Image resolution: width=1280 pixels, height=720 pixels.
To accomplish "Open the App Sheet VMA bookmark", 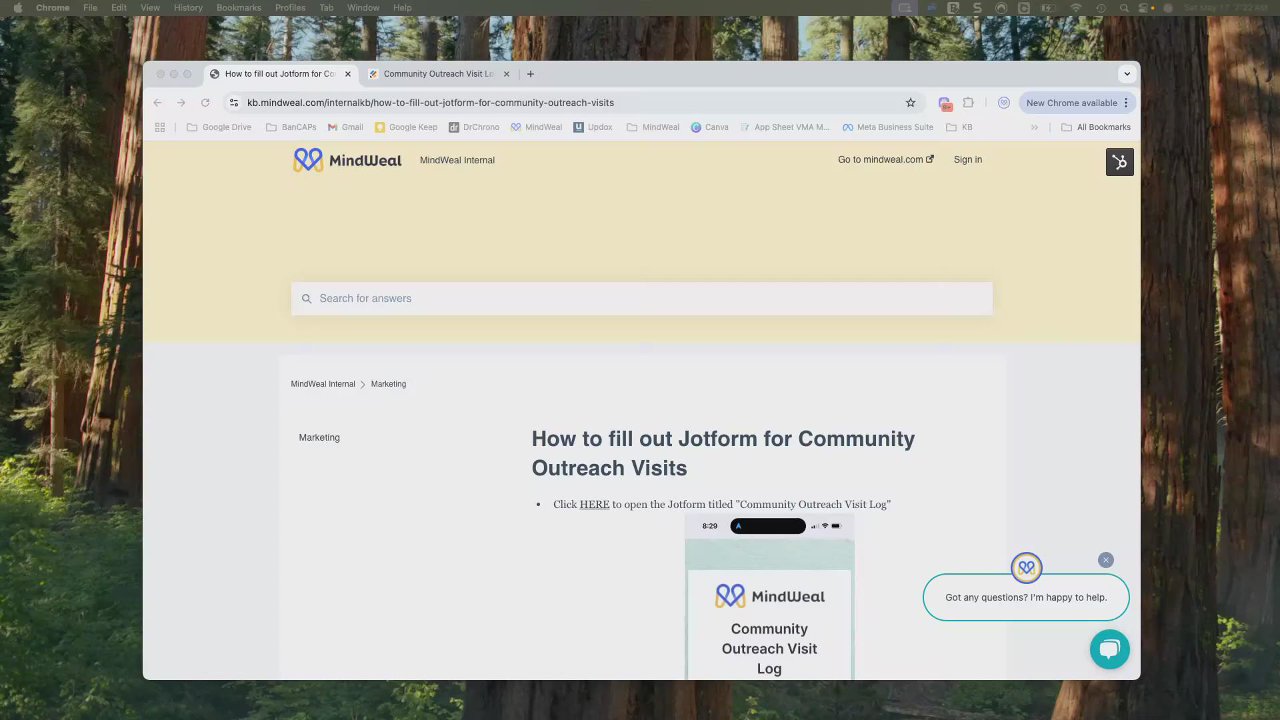I will pyautogui.click(x=785, y=127).
